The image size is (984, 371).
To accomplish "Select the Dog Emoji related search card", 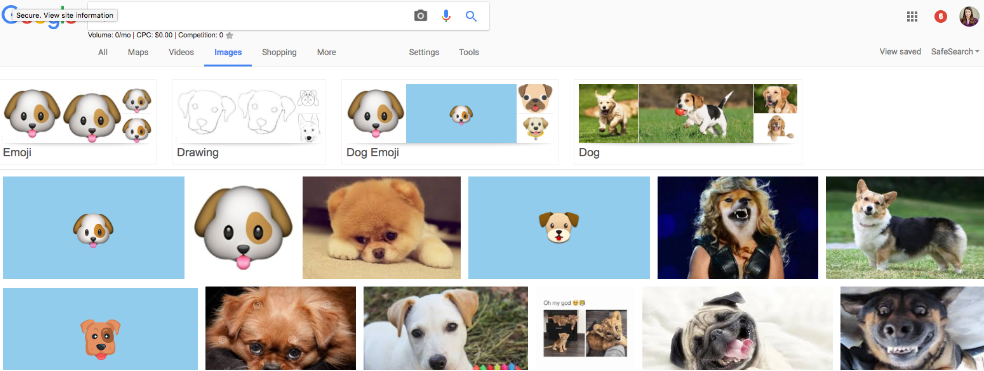I will (450, 122).
